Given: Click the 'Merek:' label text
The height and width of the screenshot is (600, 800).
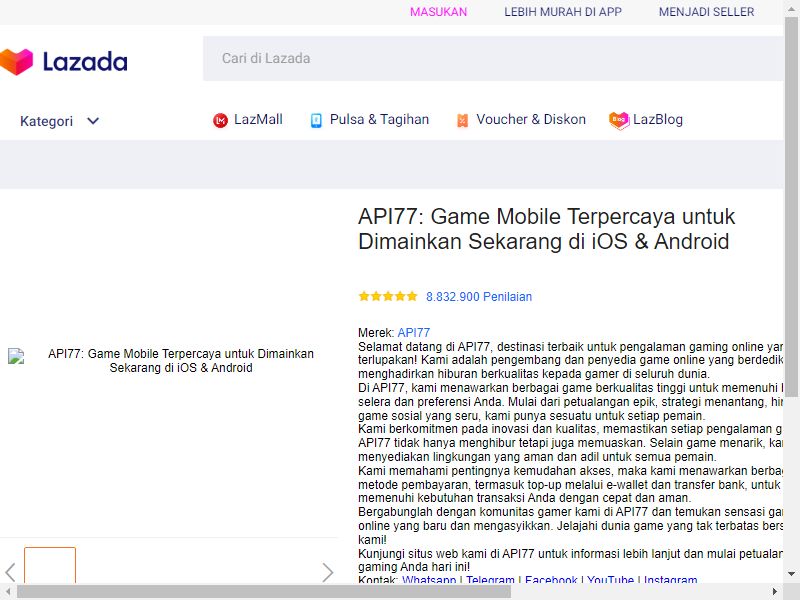Looking at the screenshot, I should point(376,333).
